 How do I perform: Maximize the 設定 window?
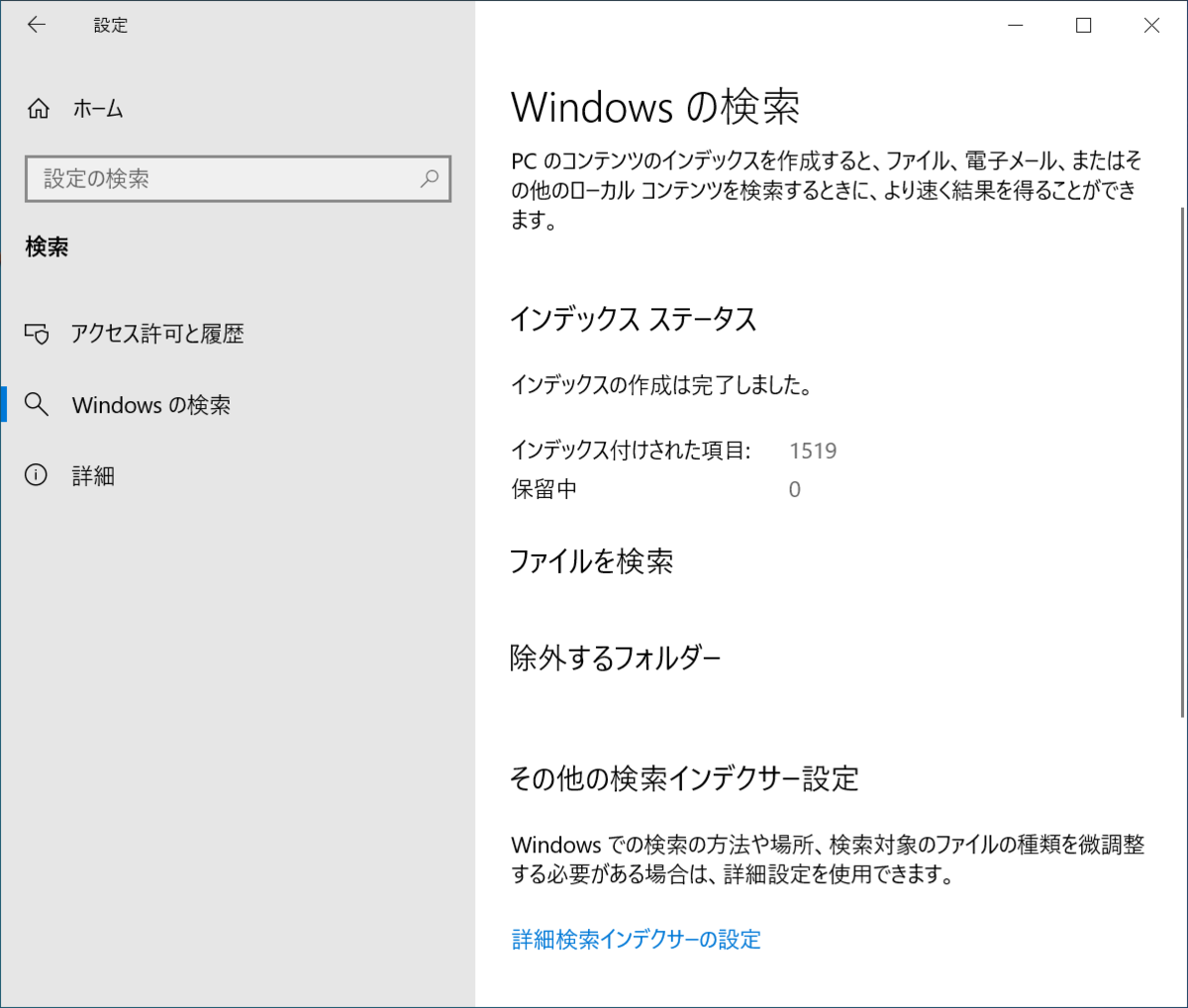(x=1083, y=26)
